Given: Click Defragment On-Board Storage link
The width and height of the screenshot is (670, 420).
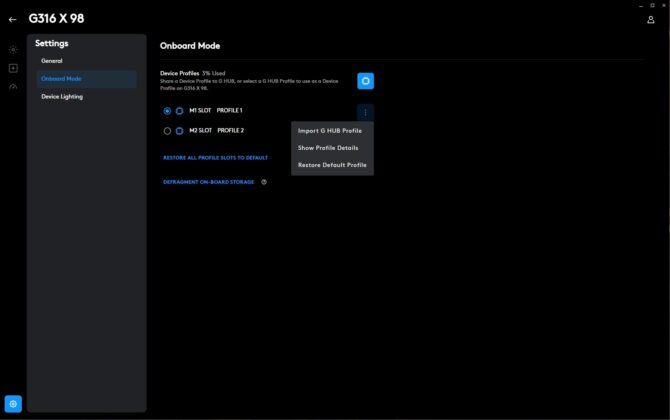Looking at the screenshot, I should click(209, 182).
